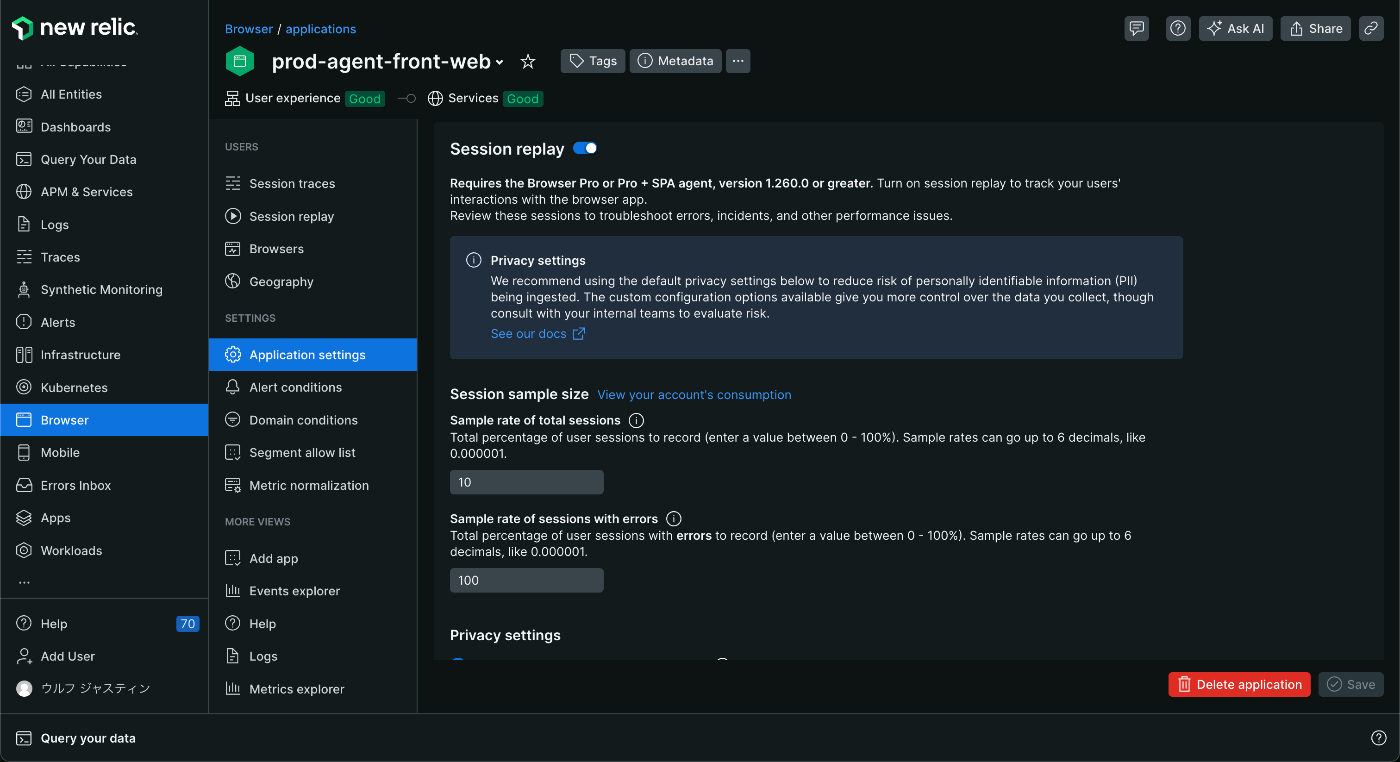Viewport: 1400px width, 762px height.
Task: Click Add app under More views
Action: (x=313, y=558)
